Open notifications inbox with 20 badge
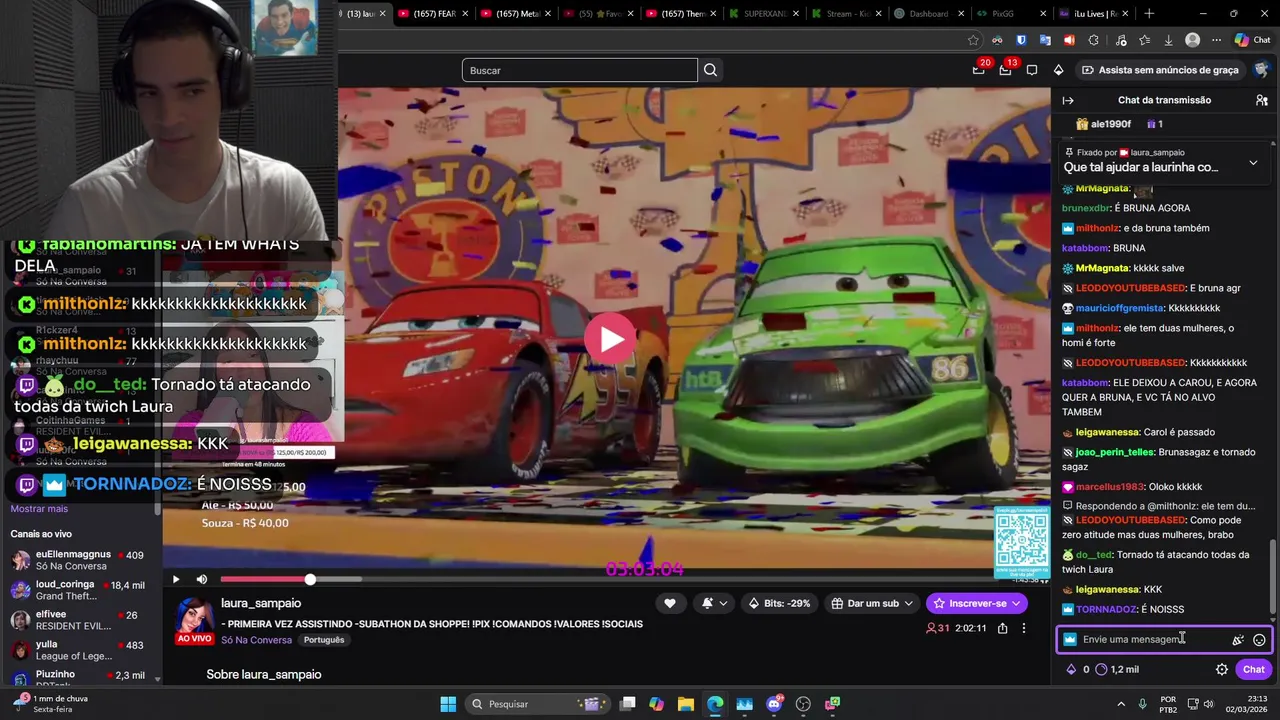This screenshot has width=1280, height=720. (x=979, y=70)
